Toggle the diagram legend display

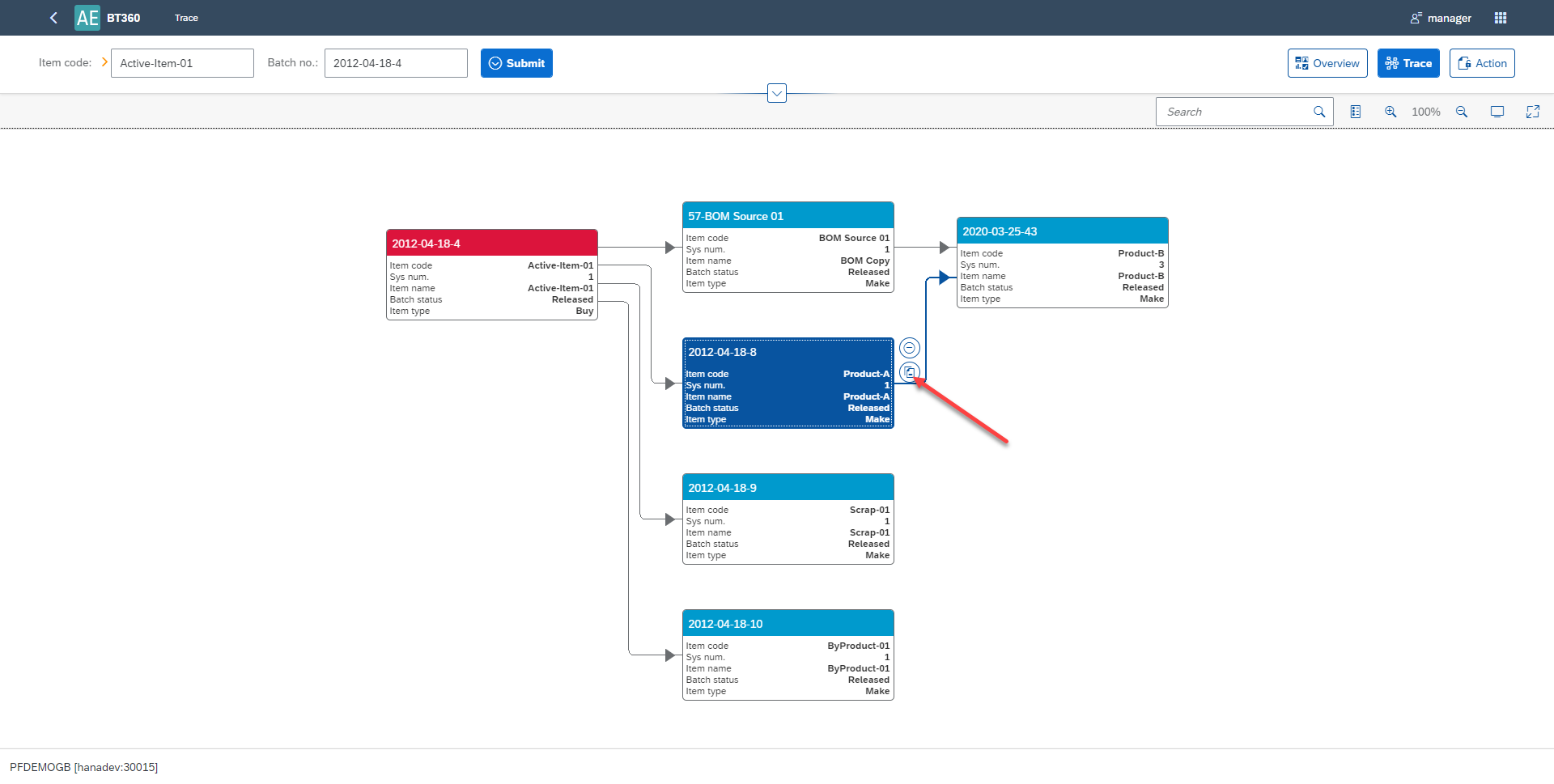1356,112
